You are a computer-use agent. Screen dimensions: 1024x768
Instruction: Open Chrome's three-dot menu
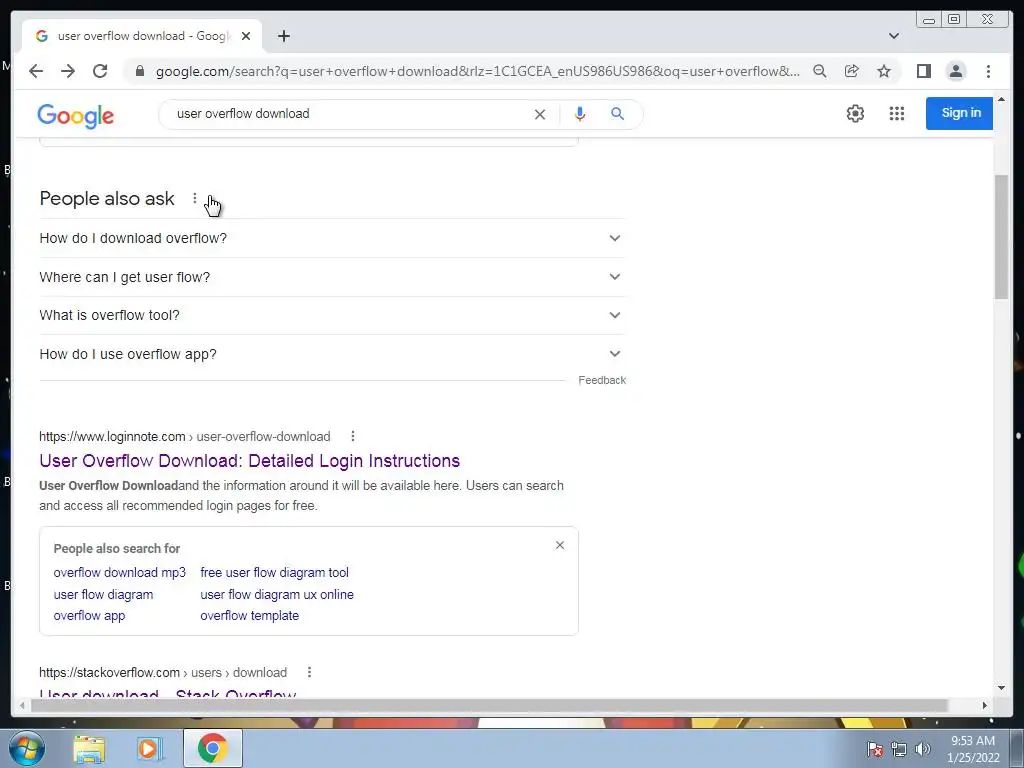(x=988, y=71)
